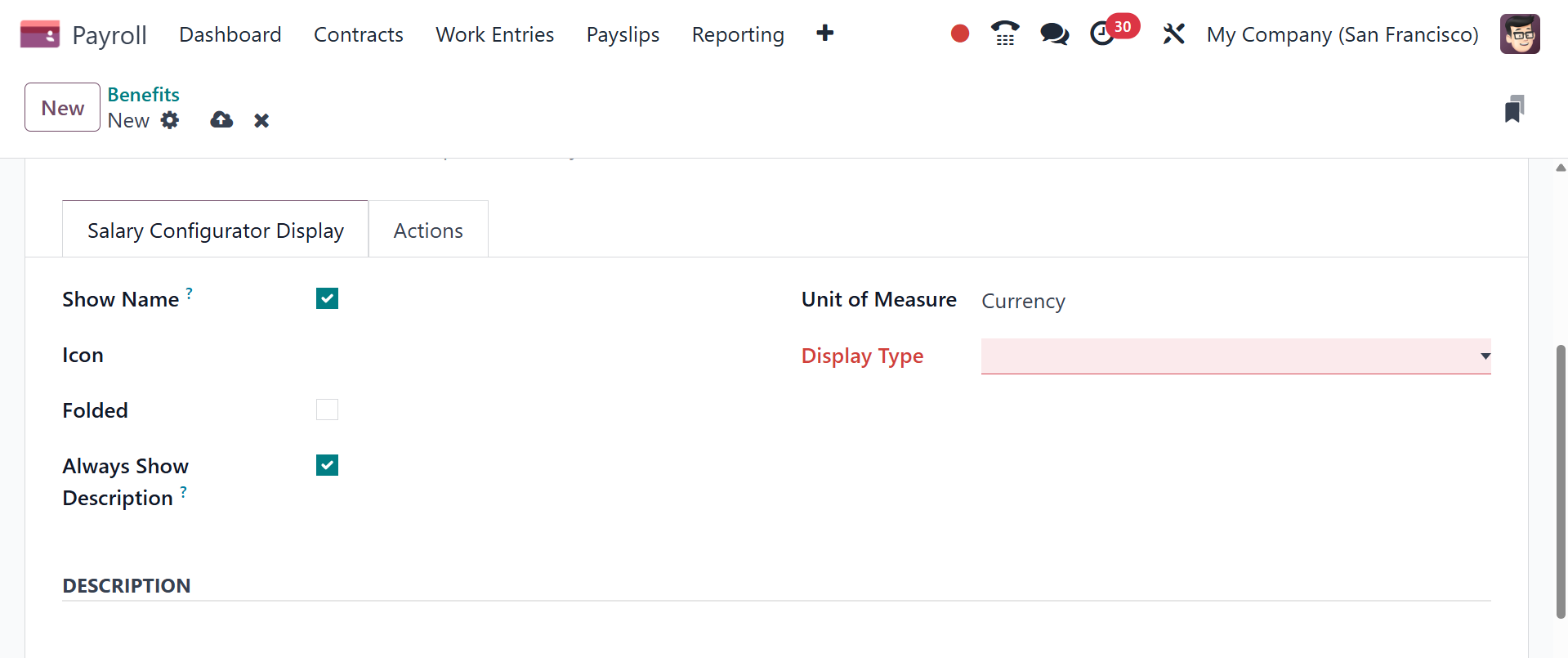This screenshot has height=658, width=1568.
Task: Expand the plus menu for more items
Action: point(825,34)
